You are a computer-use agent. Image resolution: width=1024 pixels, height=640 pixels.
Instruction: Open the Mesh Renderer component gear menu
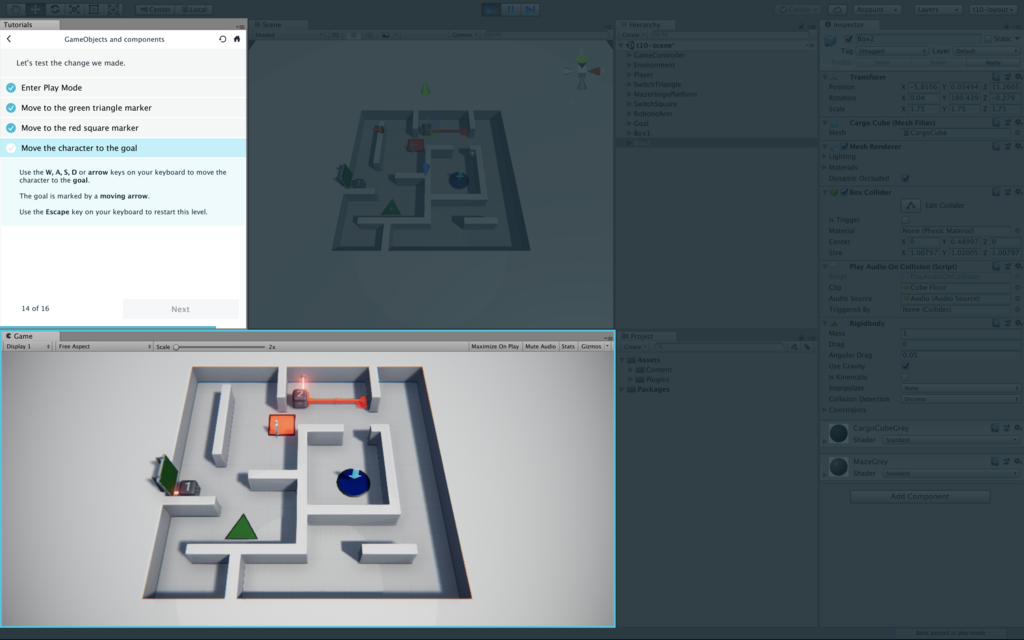[x=1018, y=146]
